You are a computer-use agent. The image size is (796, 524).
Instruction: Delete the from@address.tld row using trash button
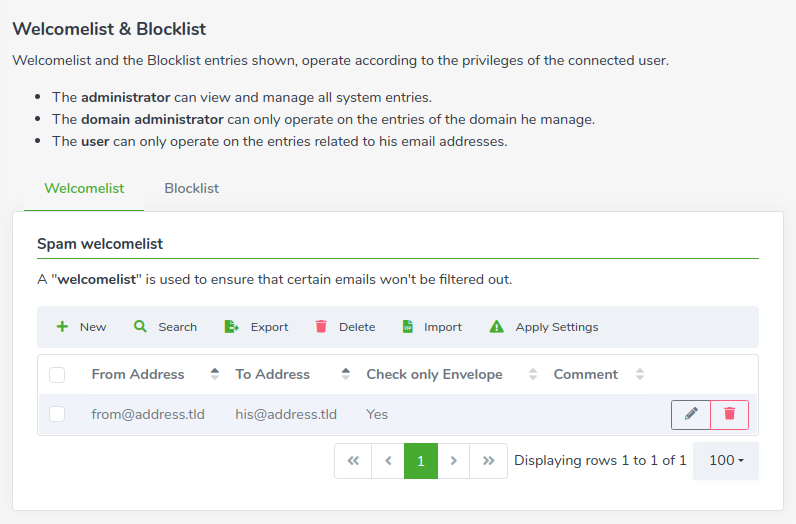pos(729,414)
